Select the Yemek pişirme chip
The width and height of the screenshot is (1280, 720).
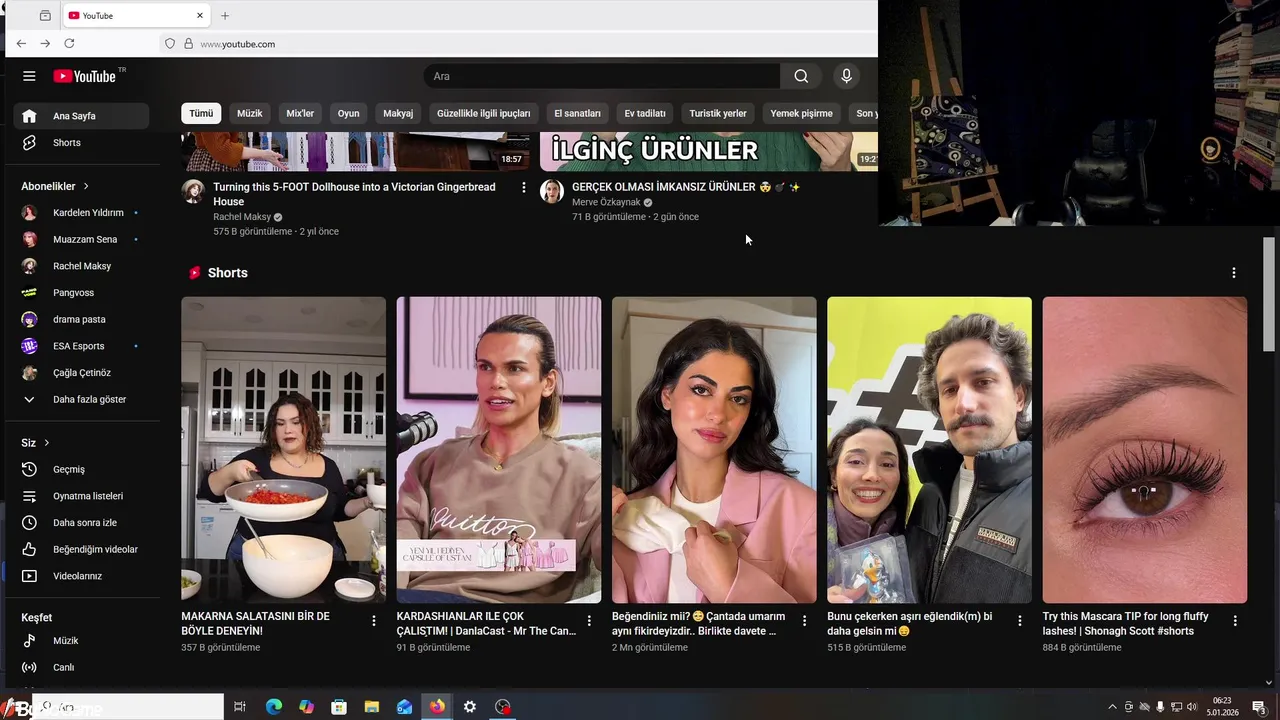(801, 113)
